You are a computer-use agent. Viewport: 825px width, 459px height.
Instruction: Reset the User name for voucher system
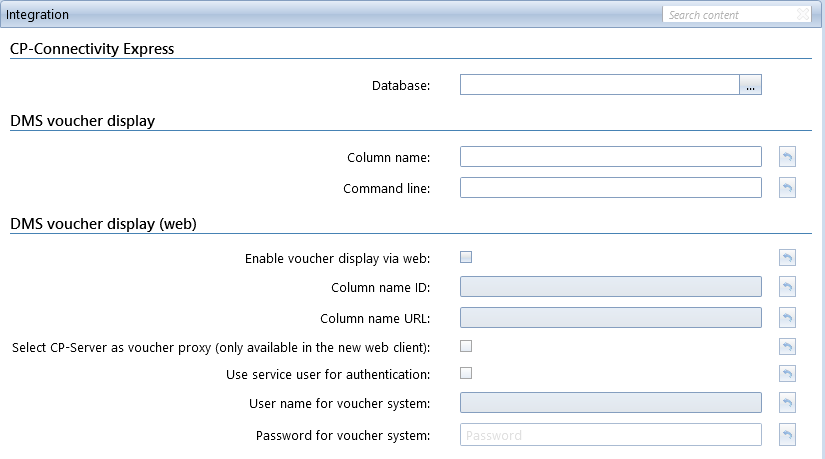tap(787, 403)
